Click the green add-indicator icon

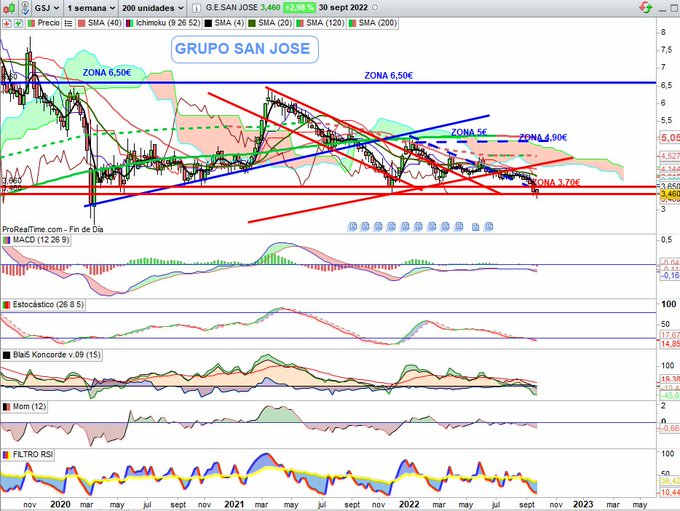pyautogui.click(x=18, y=23)
